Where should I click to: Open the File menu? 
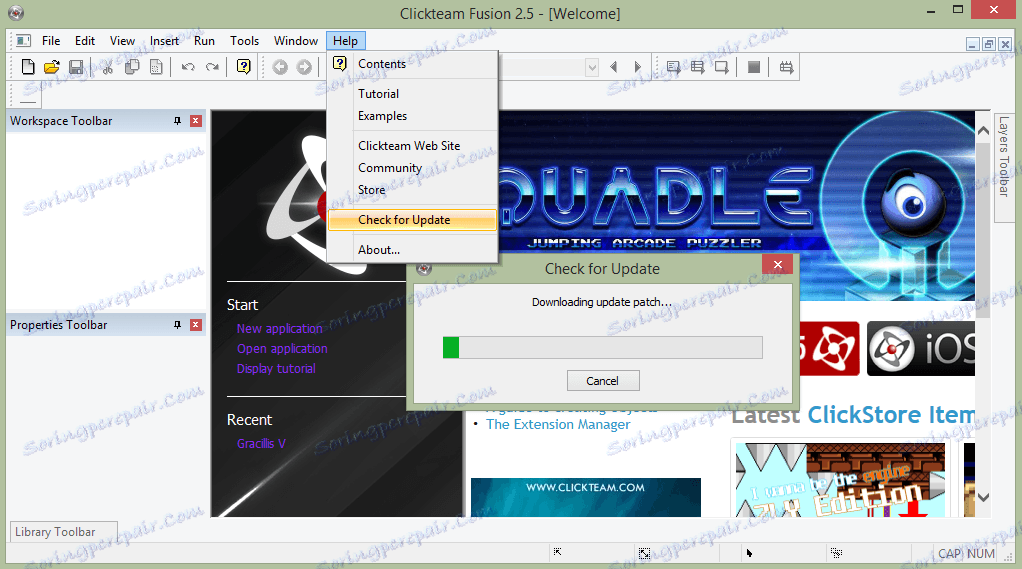tap(51, 40)
